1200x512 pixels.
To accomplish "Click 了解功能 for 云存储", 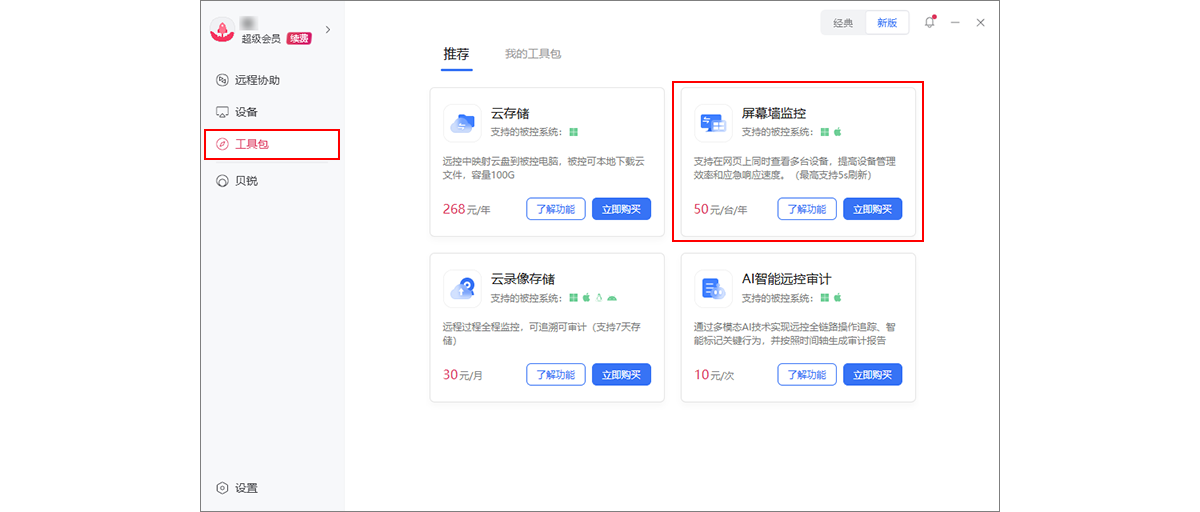I will [x=555, y=209].
